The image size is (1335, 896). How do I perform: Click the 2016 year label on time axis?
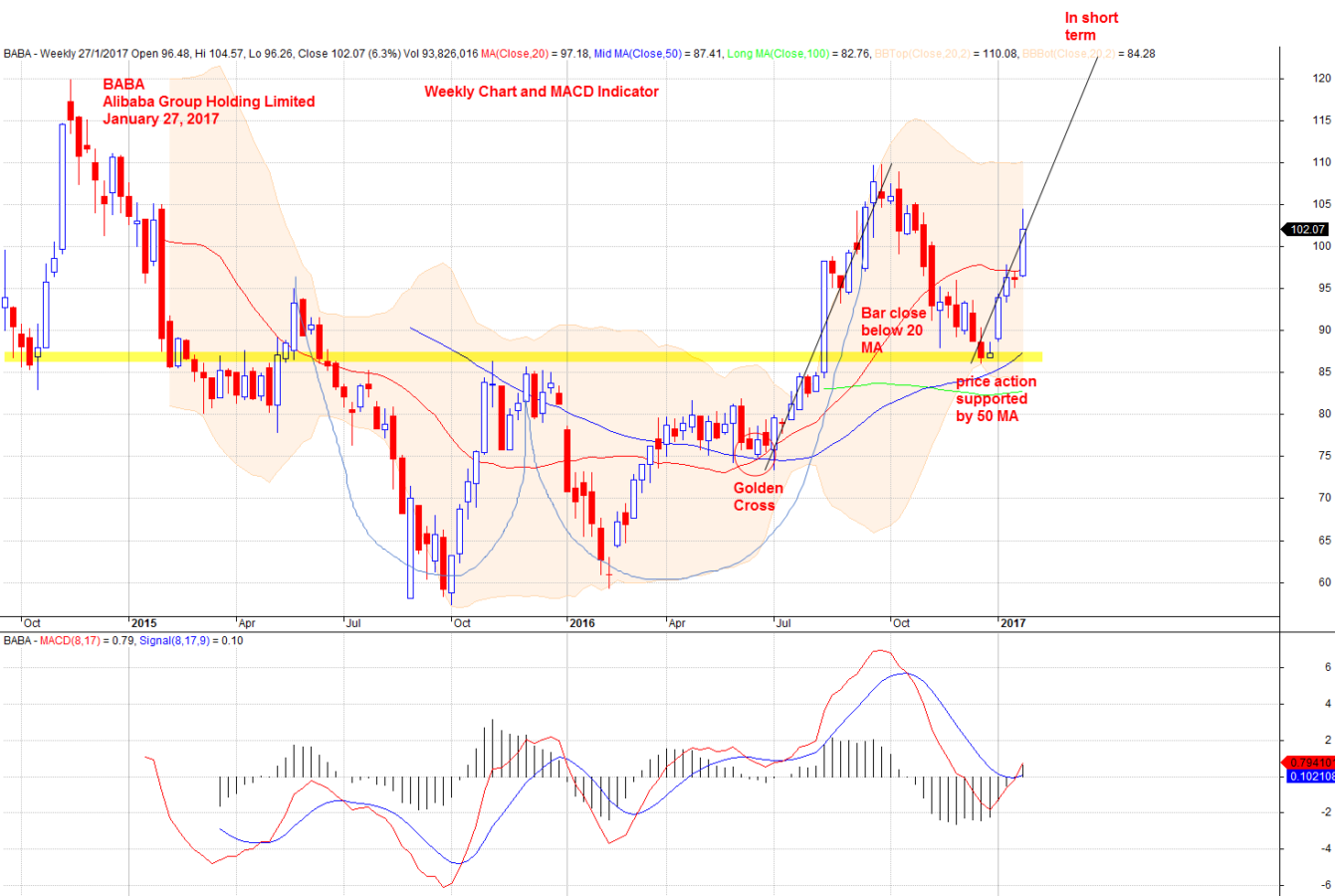581,623
